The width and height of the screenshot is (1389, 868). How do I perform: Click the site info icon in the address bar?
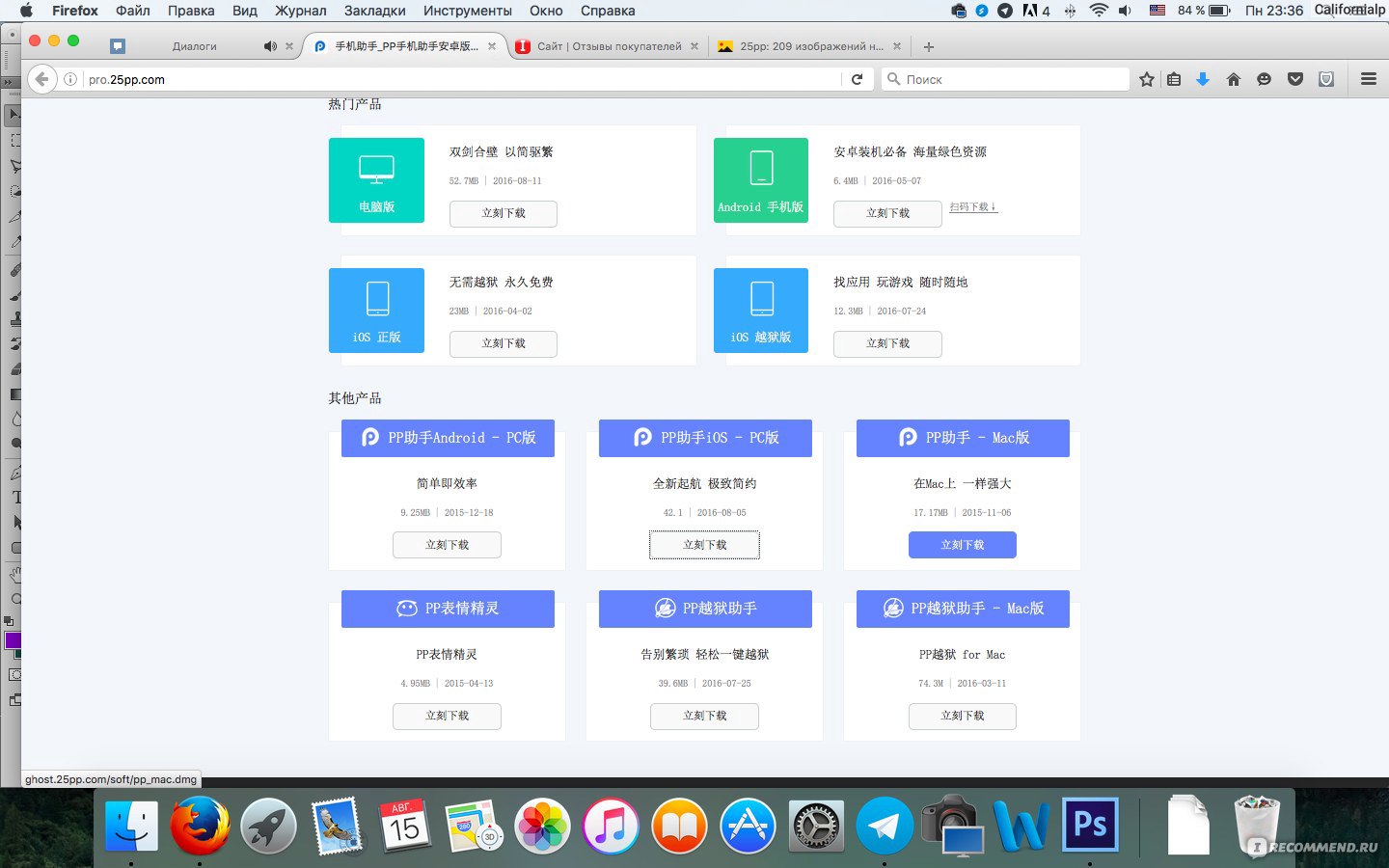pos(70,80)
